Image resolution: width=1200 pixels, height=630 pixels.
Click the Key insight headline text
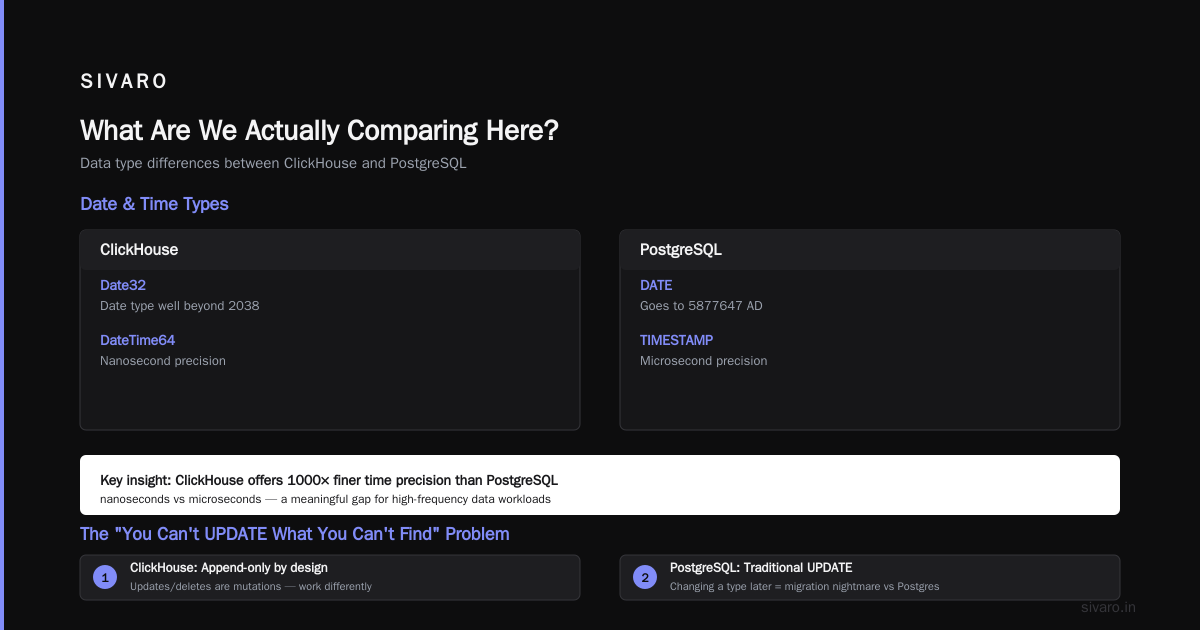(329, 481)
